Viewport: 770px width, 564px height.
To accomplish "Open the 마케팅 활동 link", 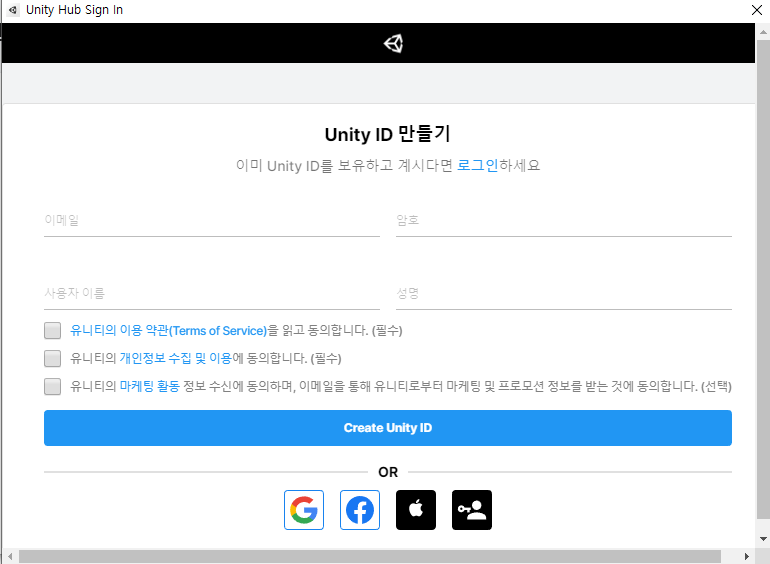I will click(149, 386).
